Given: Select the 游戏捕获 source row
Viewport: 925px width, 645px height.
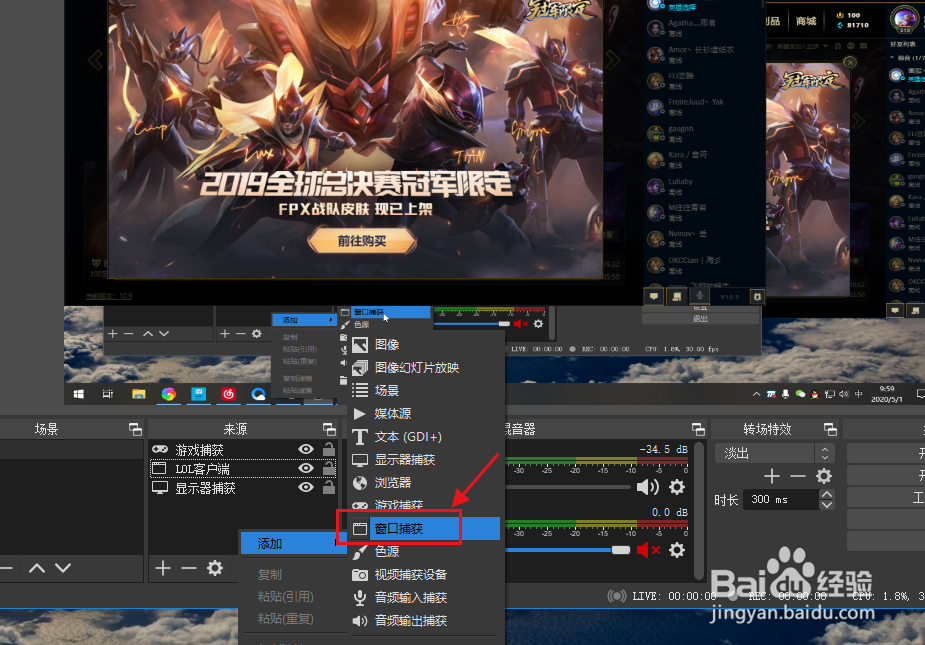Looking at the screenshot, I should pos(243,450).
